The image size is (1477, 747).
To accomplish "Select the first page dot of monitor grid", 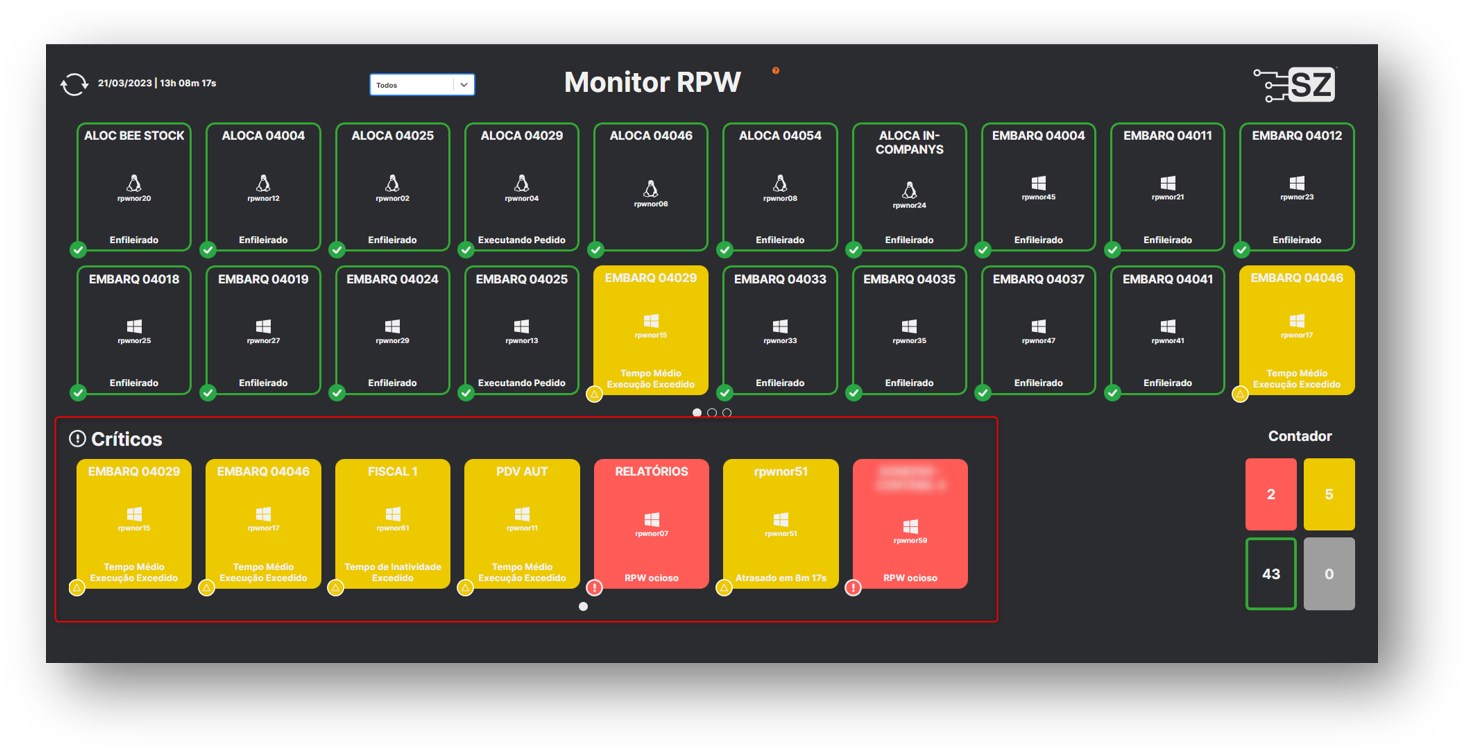I will pos(697,412).
